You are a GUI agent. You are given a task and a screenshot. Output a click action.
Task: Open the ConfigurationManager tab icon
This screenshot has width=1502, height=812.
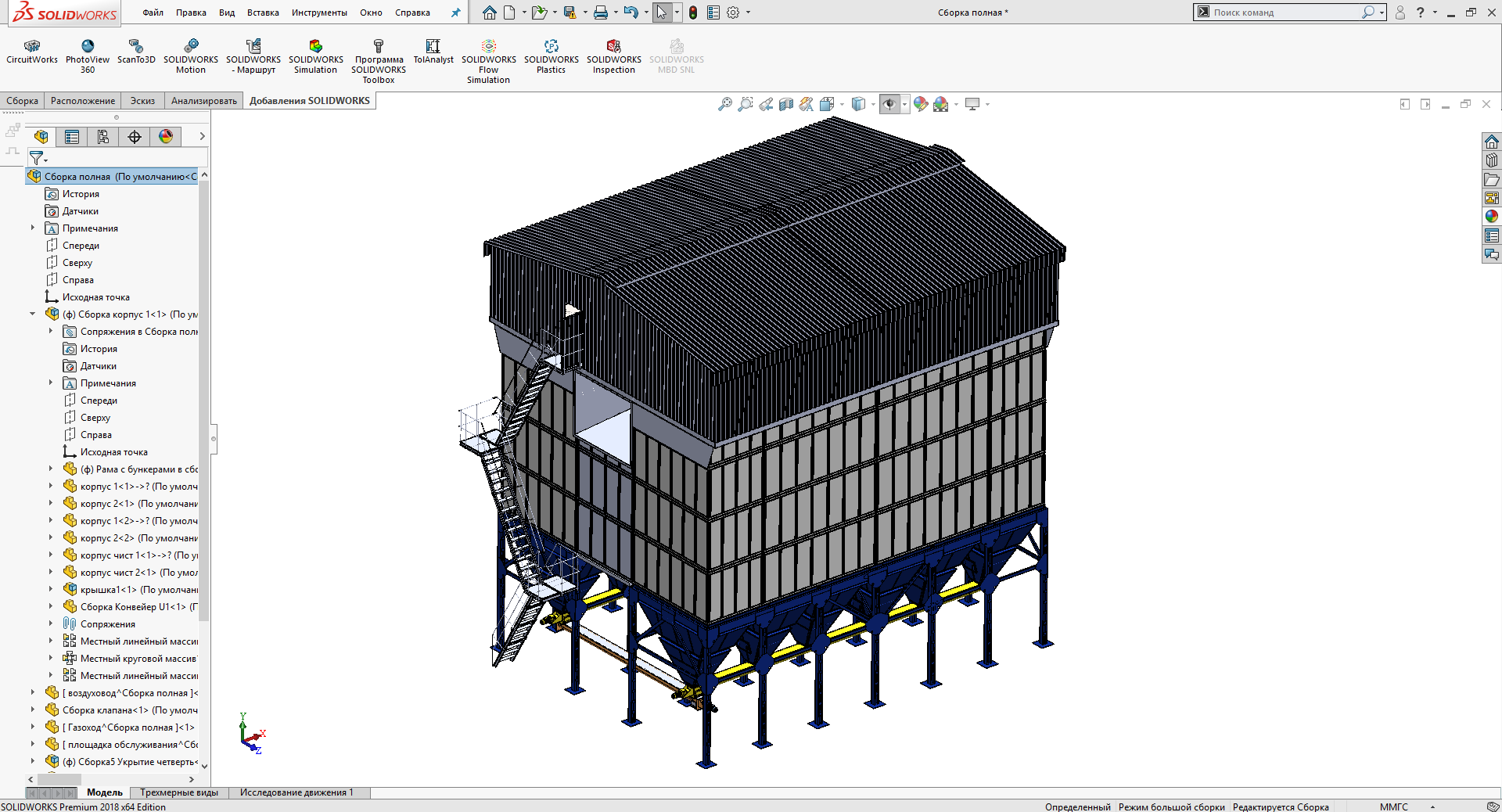[103, 137]
